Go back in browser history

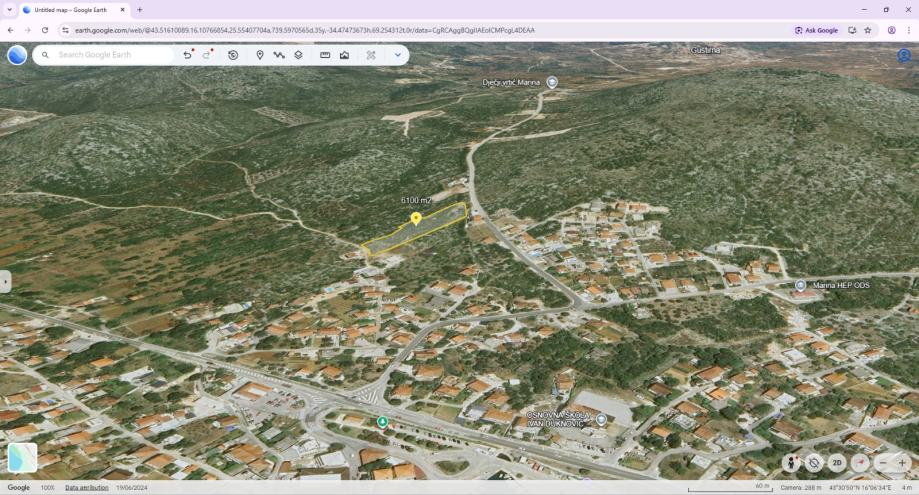click(11, 30)
